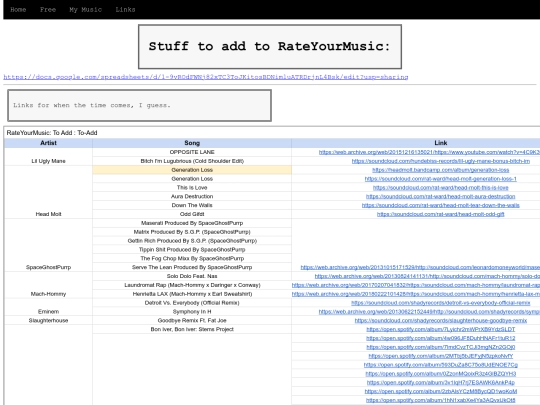Click the Link column header
Image resolution: width=540 pixels, height=405 pixels.
tap(440, 143)
